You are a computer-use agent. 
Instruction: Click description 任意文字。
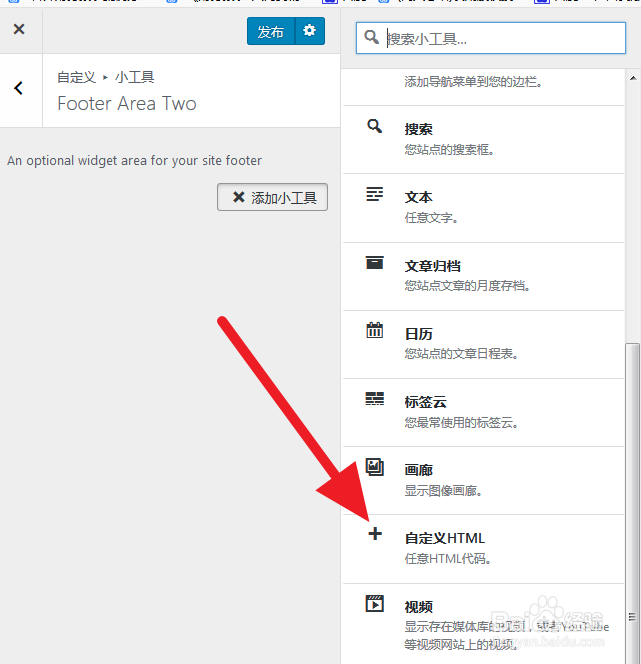click(431, 218)
